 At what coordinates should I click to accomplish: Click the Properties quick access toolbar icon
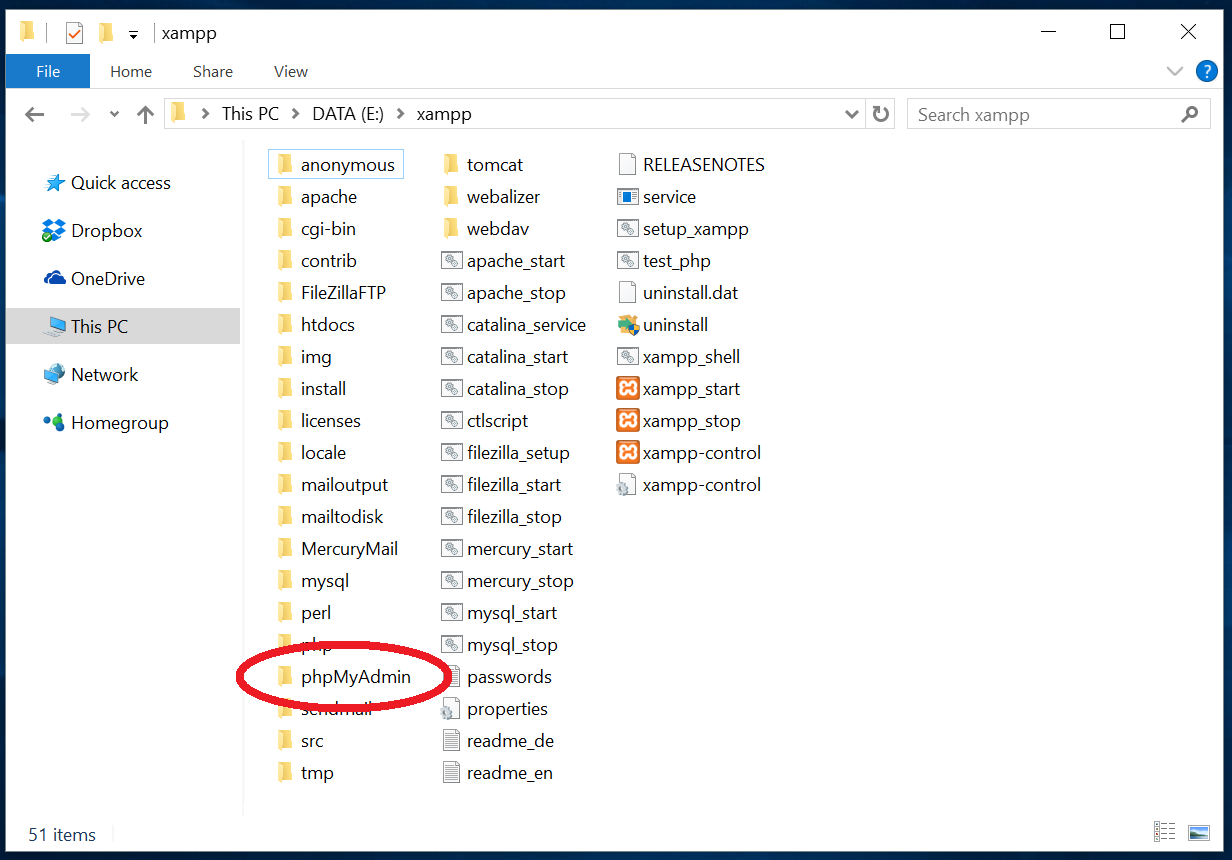[x=74, y=33]
